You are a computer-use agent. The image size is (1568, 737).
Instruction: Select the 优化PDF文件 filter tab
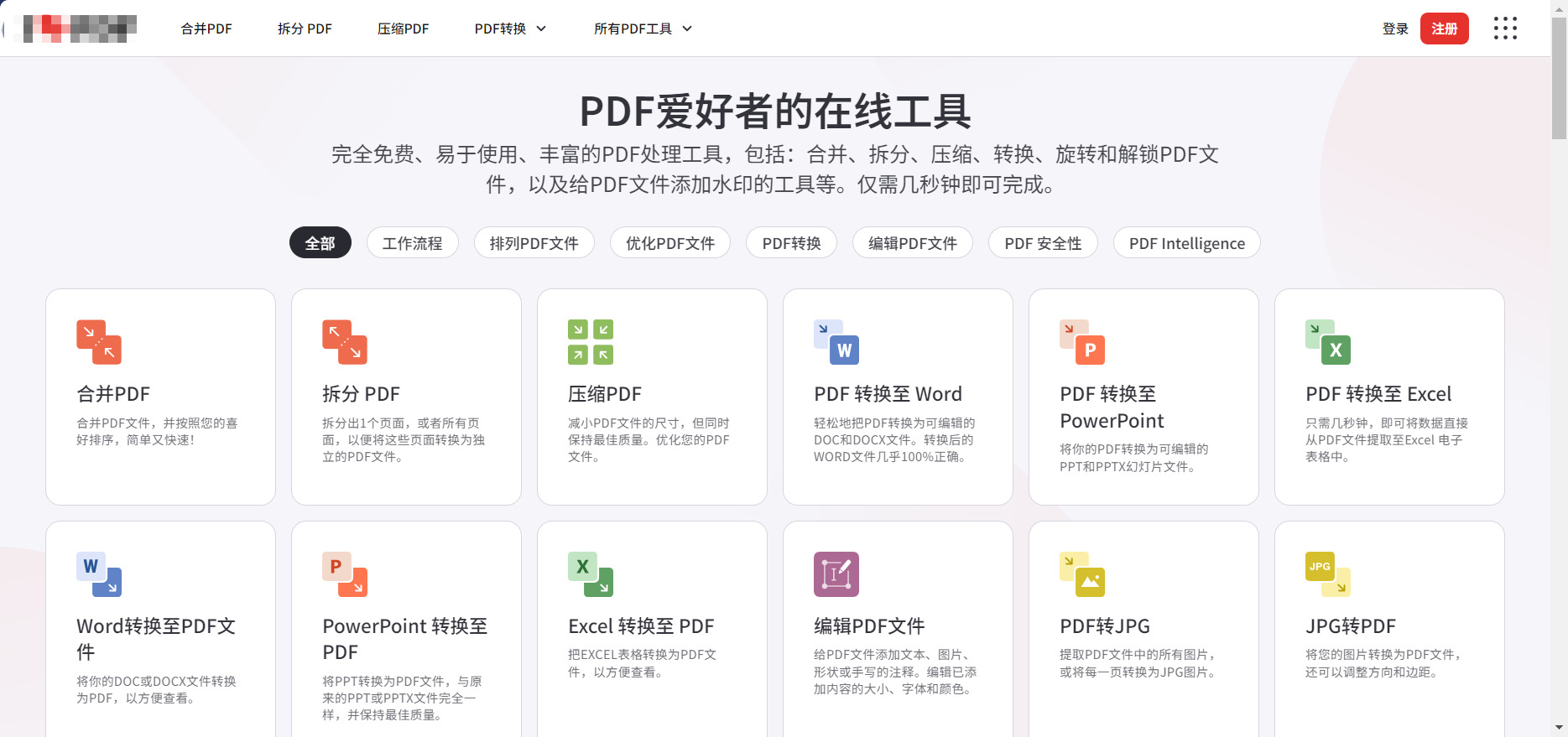(x=670, y=243)
